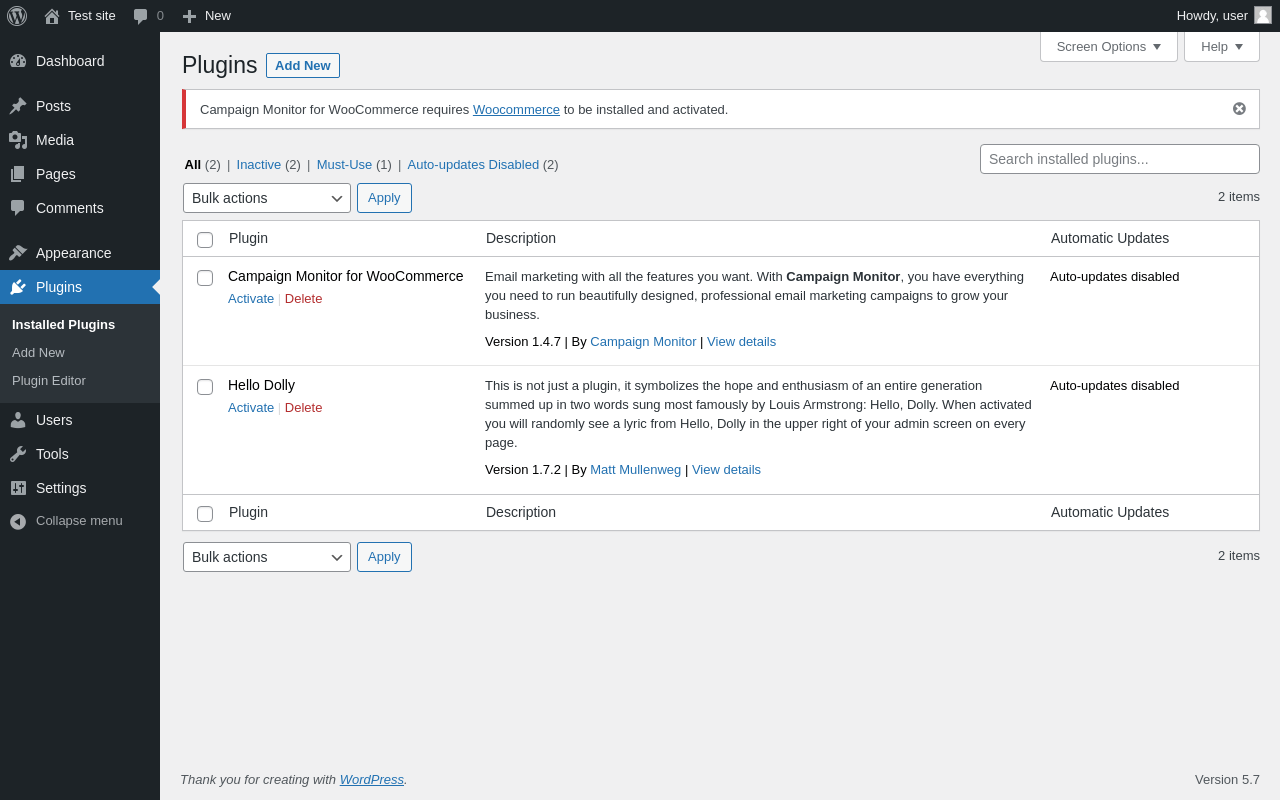The width and height of the screenshot is (1280, 800).
Task: Click the Add New button beside Plugins title
Action: click(303, 66)
